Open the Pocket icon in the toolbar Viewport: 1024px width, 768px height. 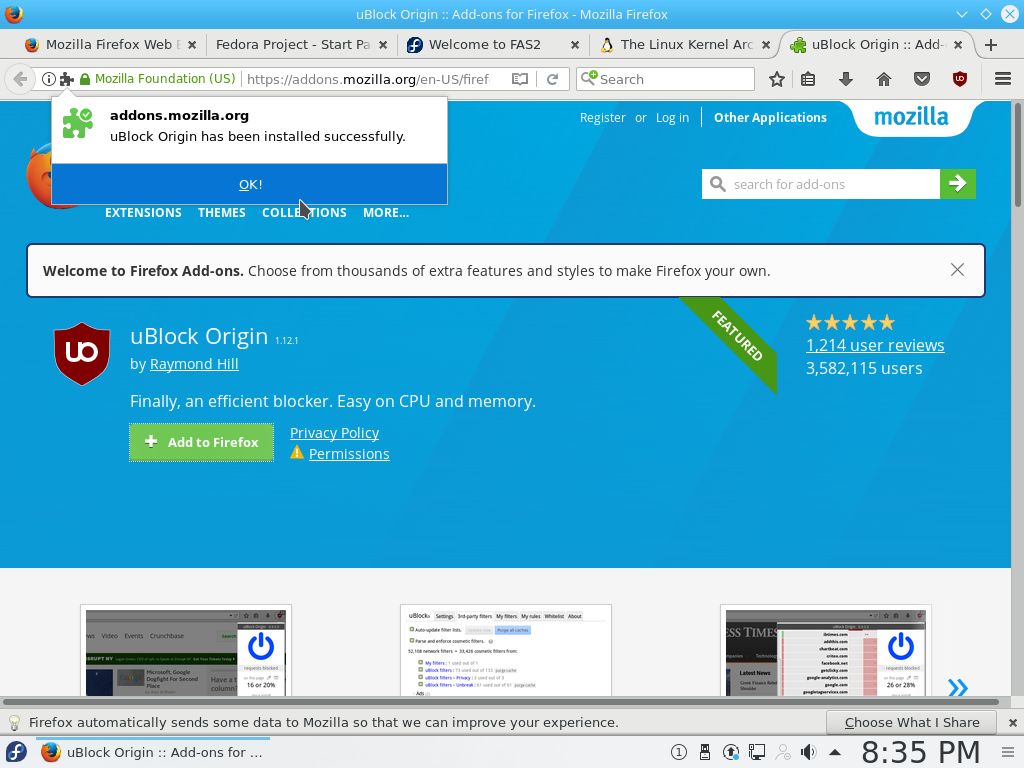(x=921, y=79)
